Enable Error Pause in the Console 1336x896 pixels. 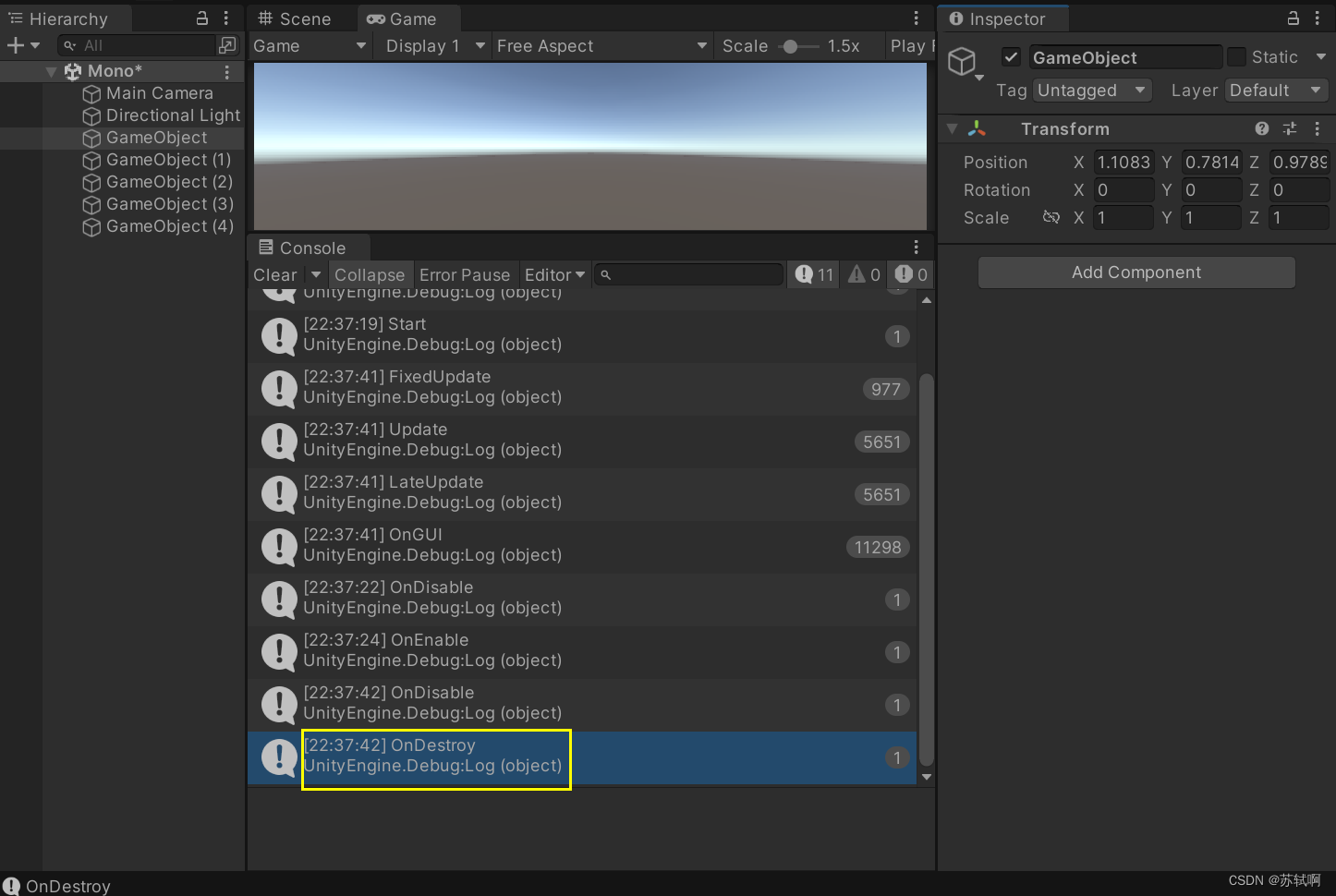[465, 274]
